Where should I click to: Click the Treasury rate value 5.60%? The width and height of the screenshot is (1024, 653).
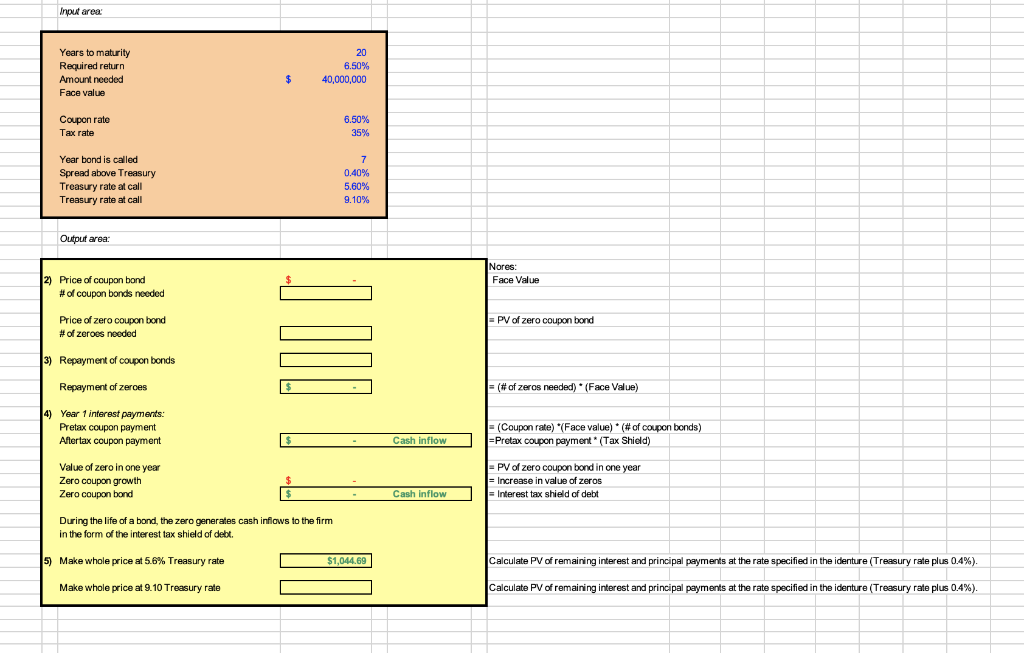[357, 186]
